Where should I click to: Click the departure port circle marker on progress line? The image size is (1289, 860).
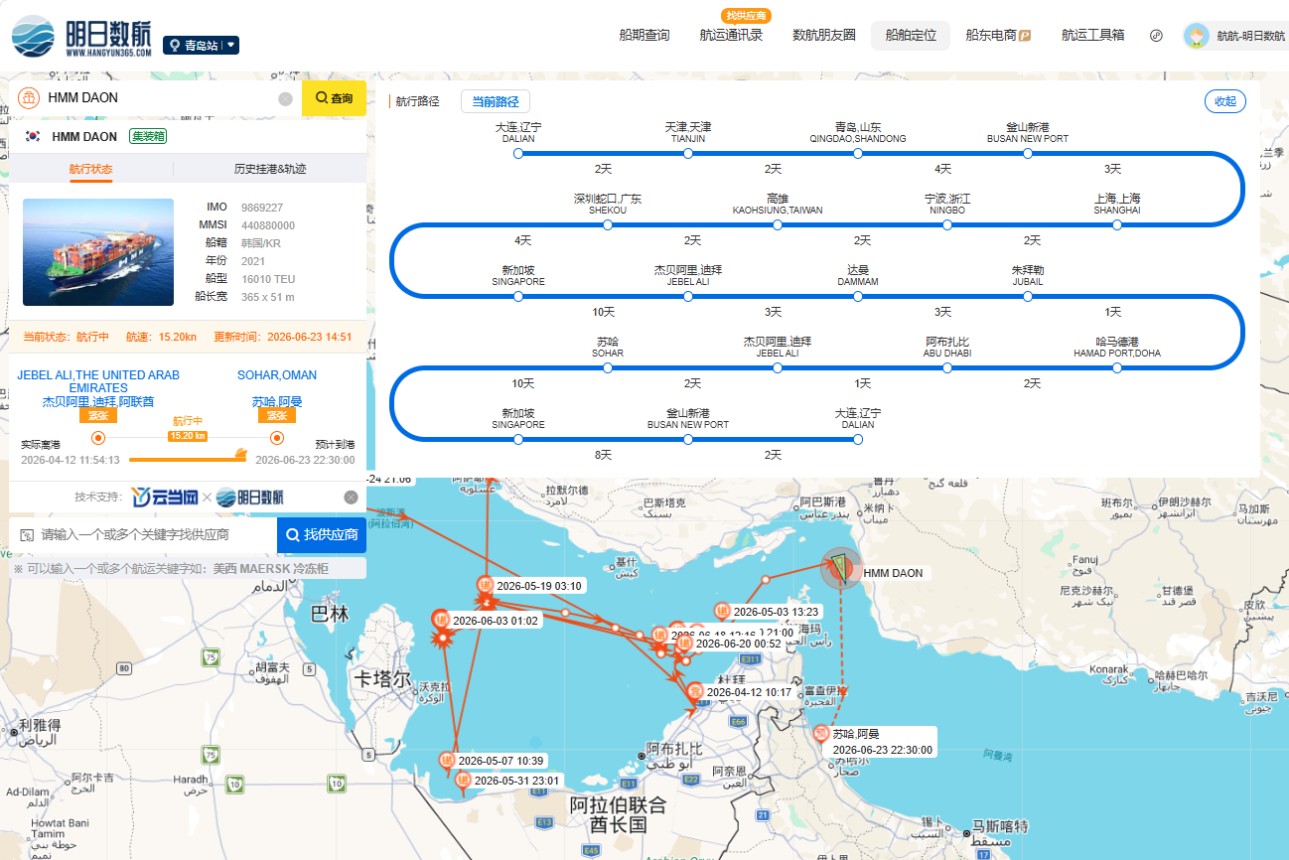98,438
